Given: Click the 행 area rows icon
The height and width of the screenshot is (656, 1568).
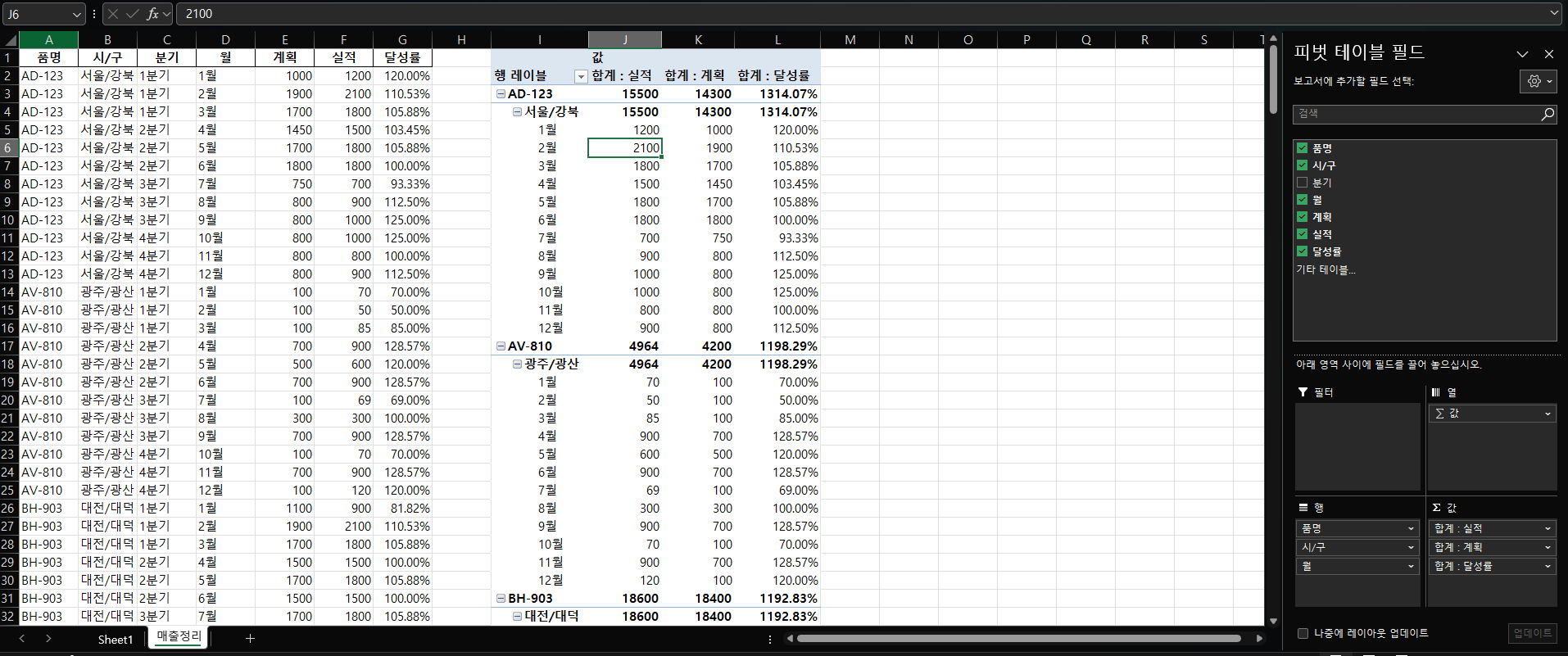Looking at the screenshot, I should (x=1303, y=509).
